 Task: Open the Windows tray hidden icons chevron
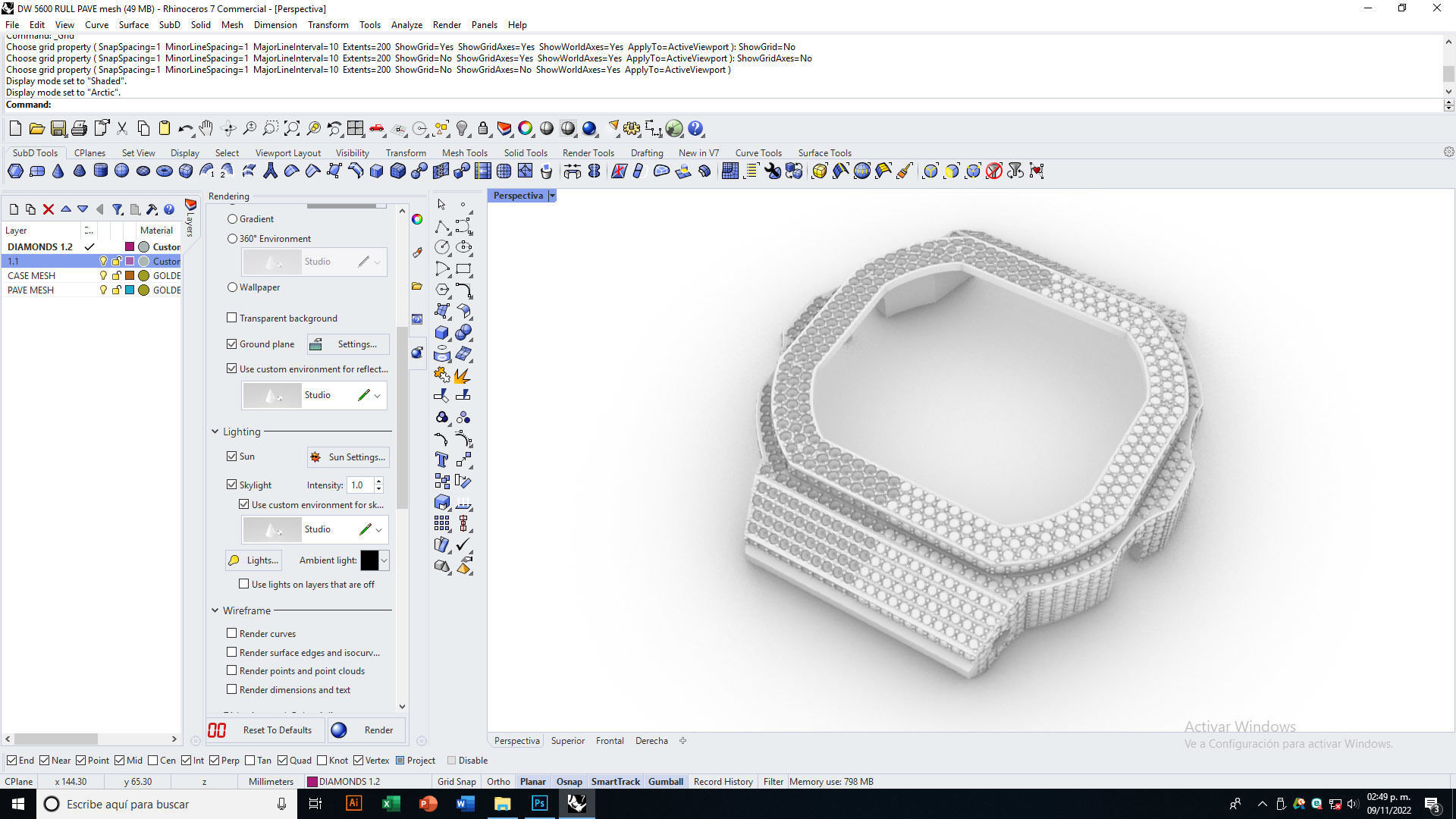(x=1262, y=804)
